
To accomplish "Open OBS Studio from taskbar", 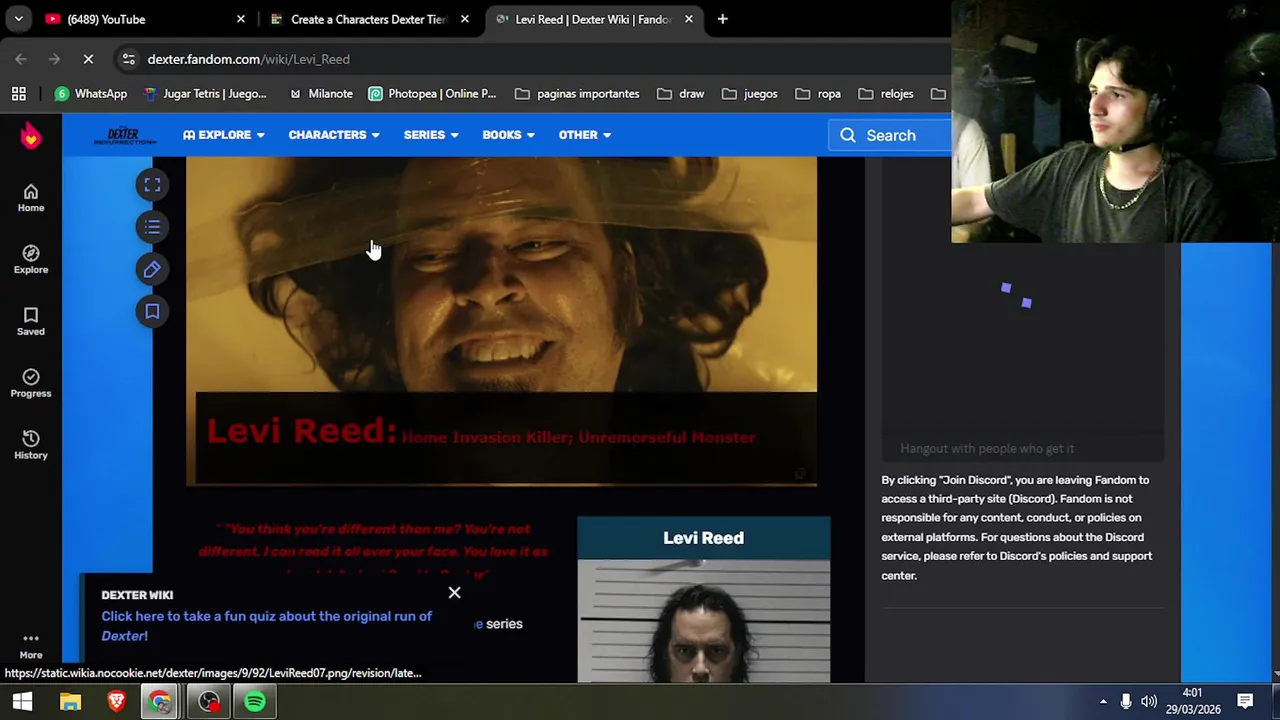I will pyautogui.click(x=209, y=702).
